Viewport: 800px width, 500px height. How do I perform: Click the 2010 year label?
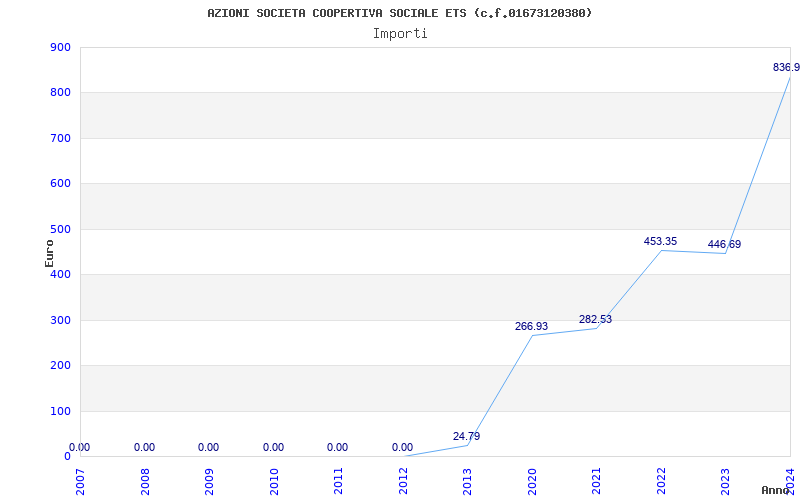tap(274, 481)
